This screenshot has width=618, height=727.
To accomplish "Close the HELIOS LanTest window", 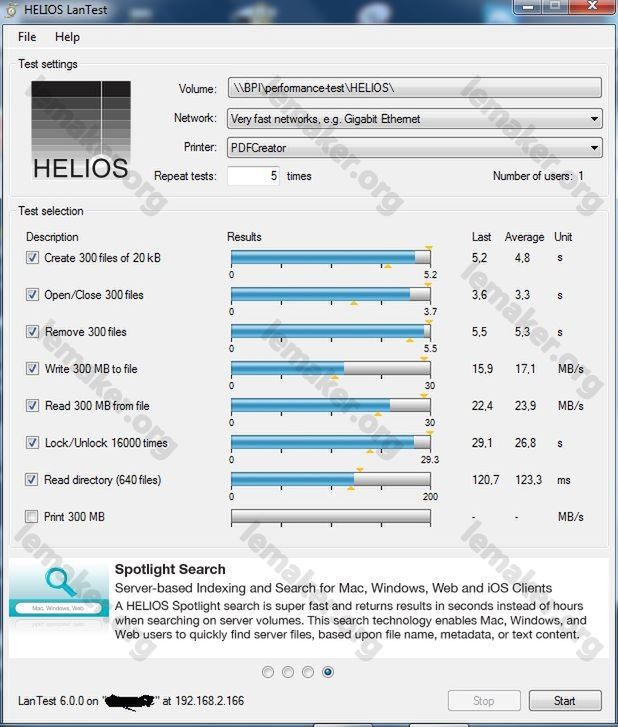I will click(592, 6).
